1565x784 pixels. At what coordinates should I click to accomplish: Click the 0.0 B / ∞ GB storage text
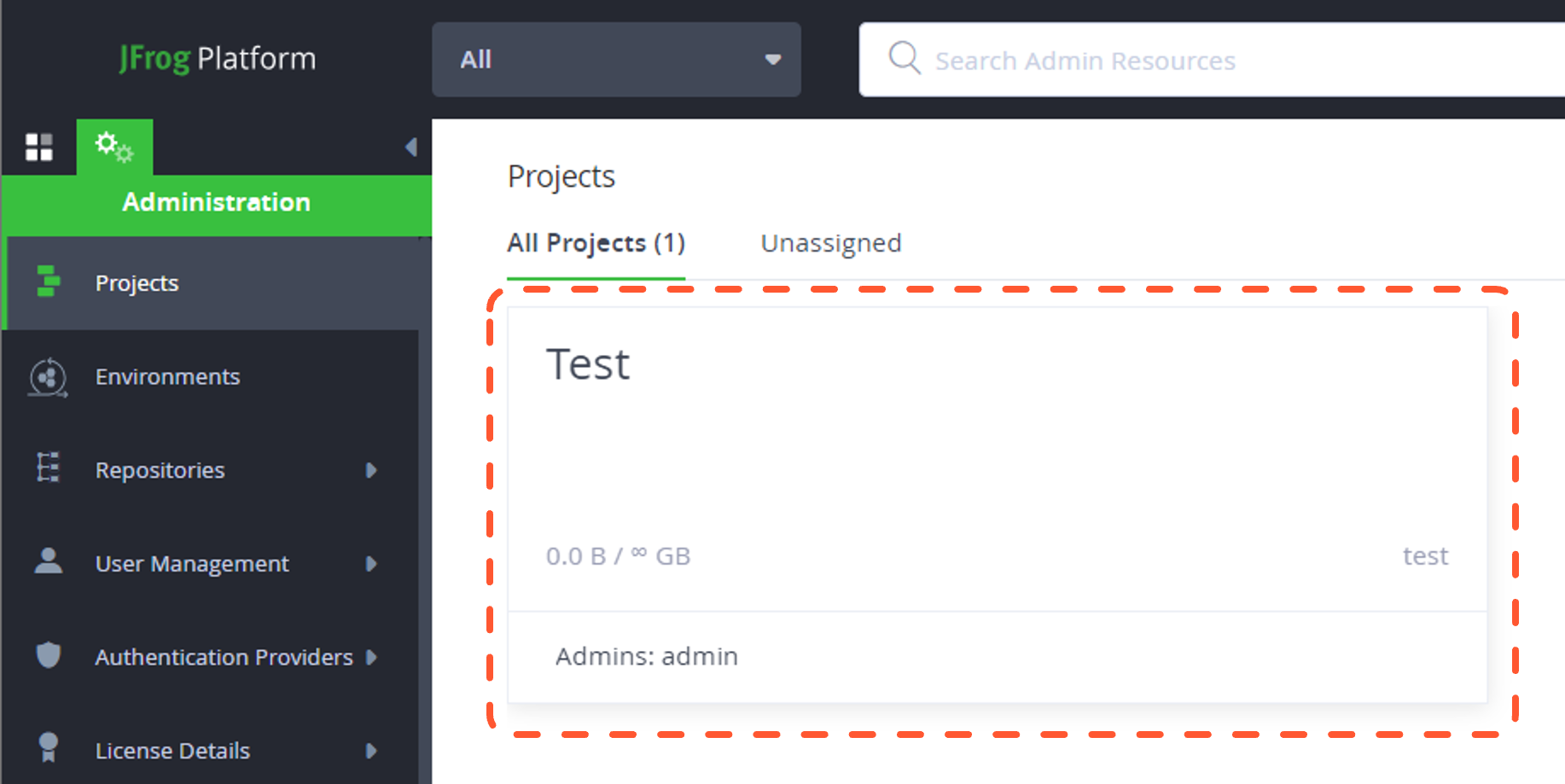pyautogui.click(x=618, y=556)
